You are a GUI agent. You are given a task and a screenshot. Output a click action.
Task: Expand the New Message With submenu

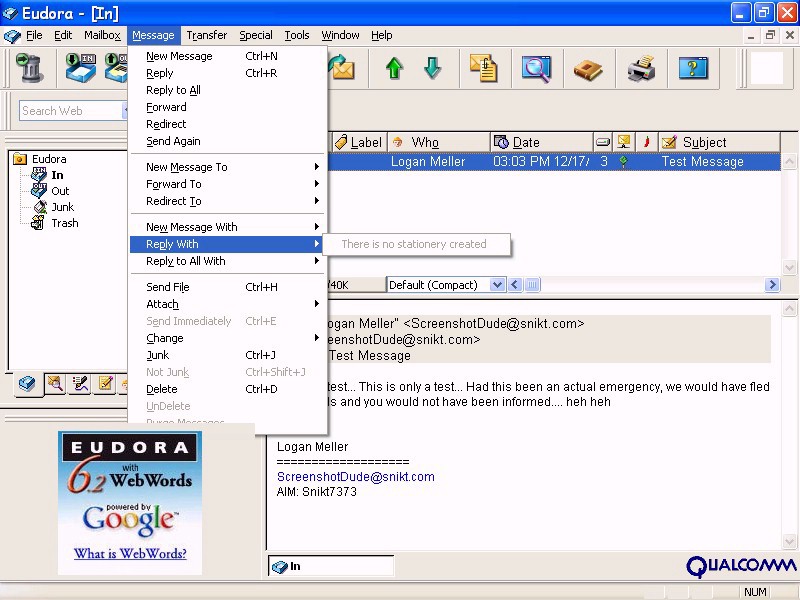[228, 227]
